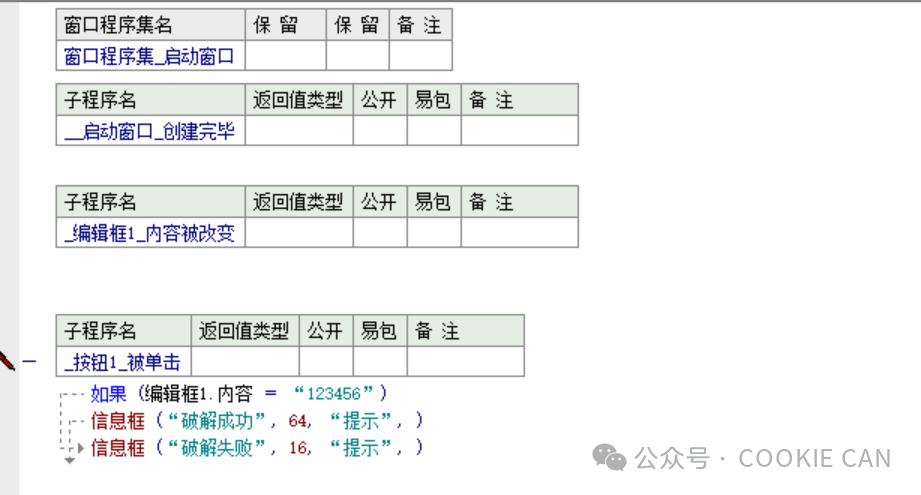Click the 如果 keyword in the condition line

tap(110, 394)
